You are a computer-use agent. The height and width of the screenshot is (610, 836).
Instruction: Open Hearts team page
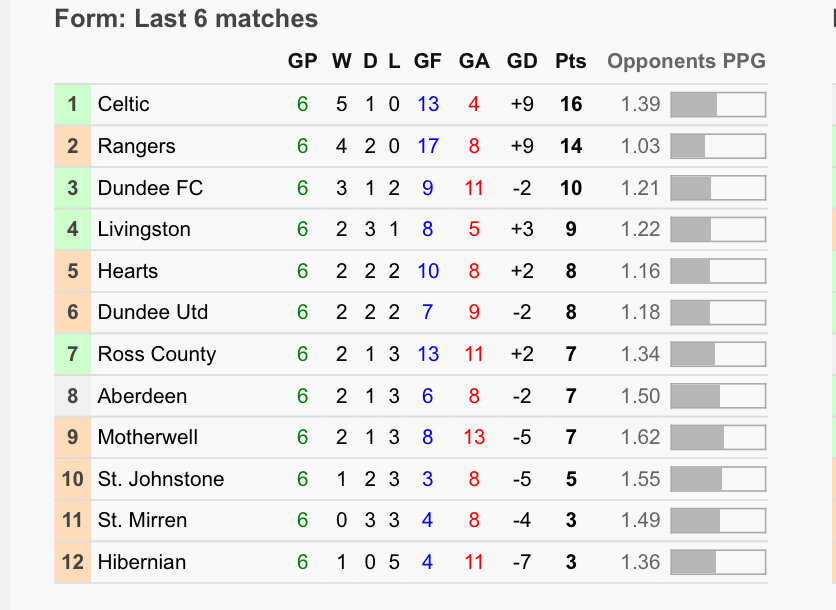pos(128,271)
